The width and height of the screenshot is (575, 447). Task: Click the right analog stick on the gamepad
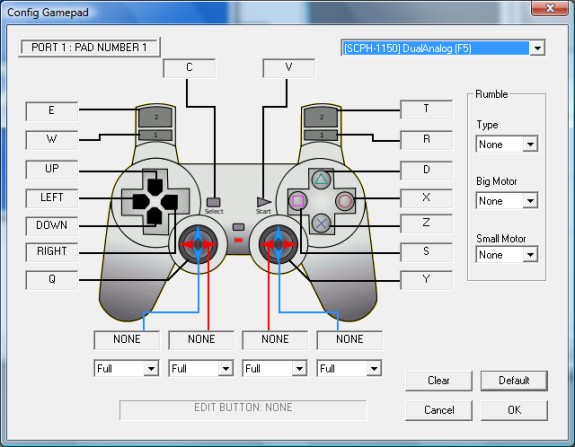(x=278, y=244)
